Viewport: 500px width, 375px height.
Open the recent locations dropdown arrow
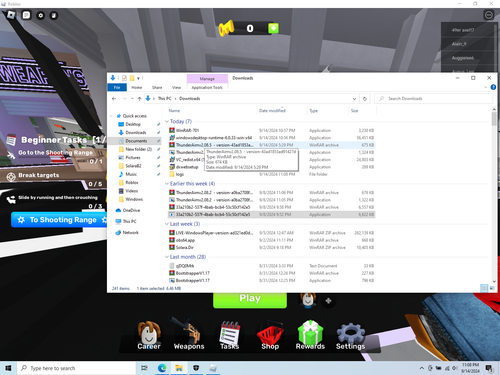[x=132, y=99]
